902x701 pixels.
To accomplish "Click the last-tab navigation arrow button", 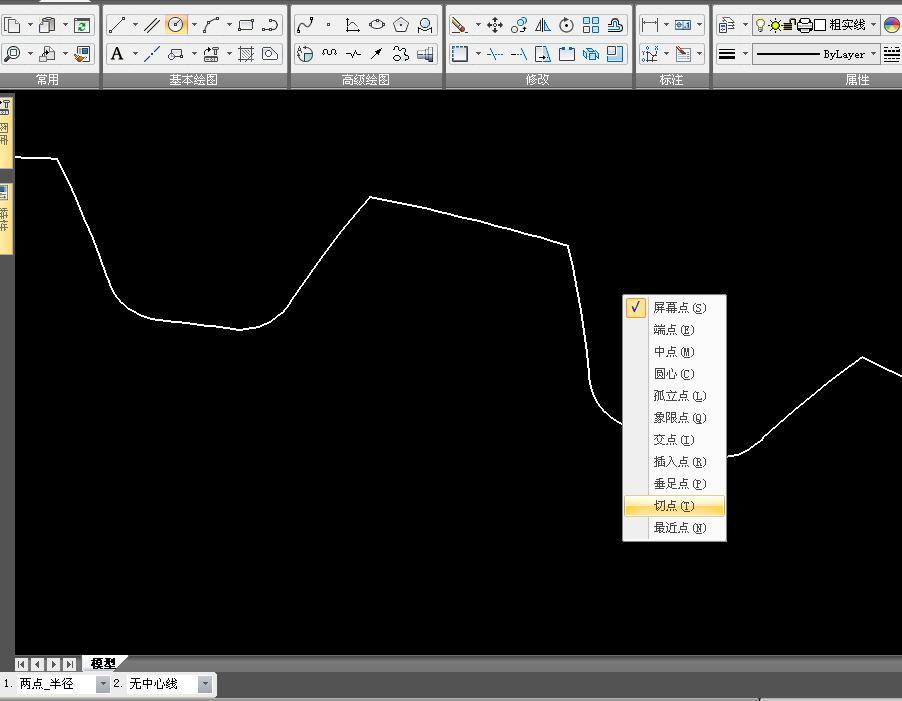I will pyautogui.click(x=69, y=664).
